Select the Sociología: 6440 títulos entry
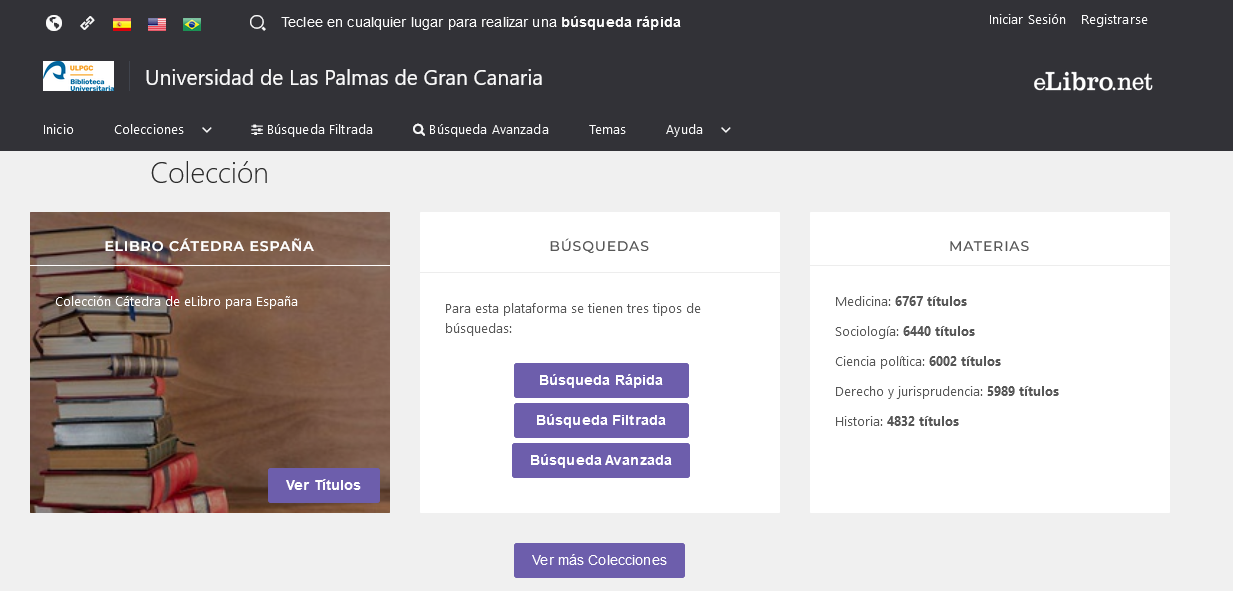Screen dimensions: 1233x591 pos(905,331)
